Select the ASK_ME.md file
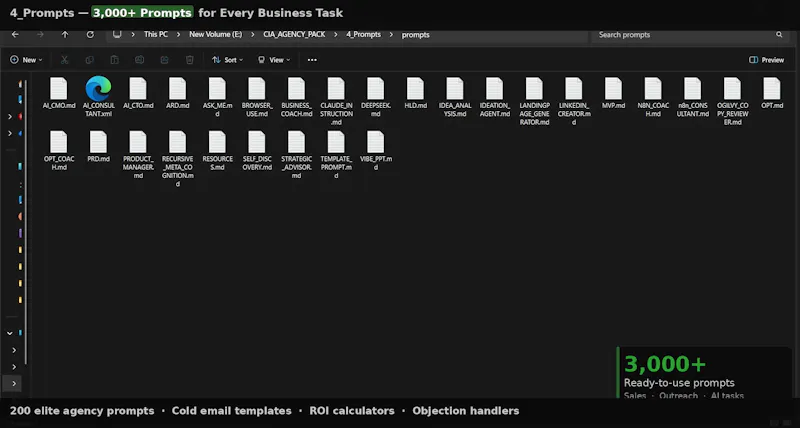 coord(217,97)
